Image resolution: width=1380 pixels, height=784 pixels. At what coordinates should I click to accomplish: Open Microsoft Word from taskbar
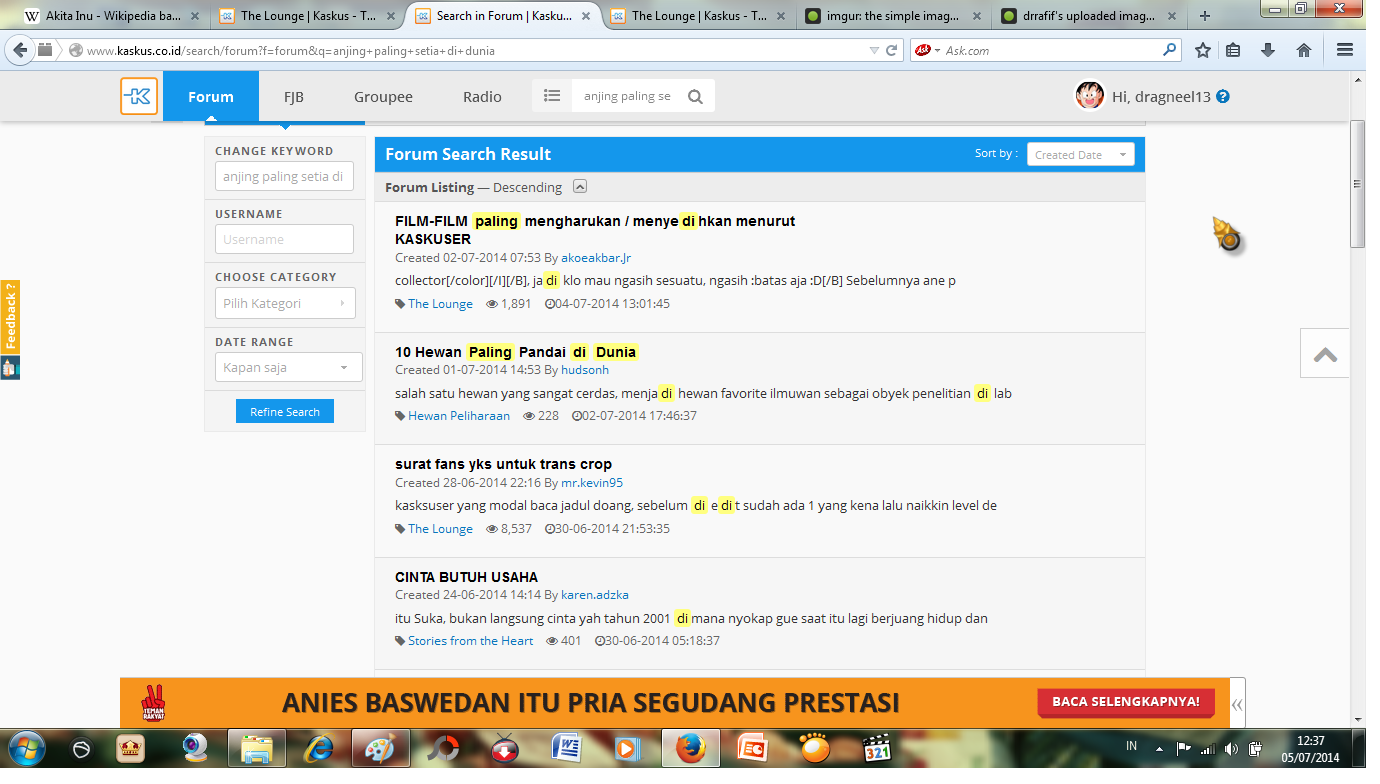click(x=568, y=748)
